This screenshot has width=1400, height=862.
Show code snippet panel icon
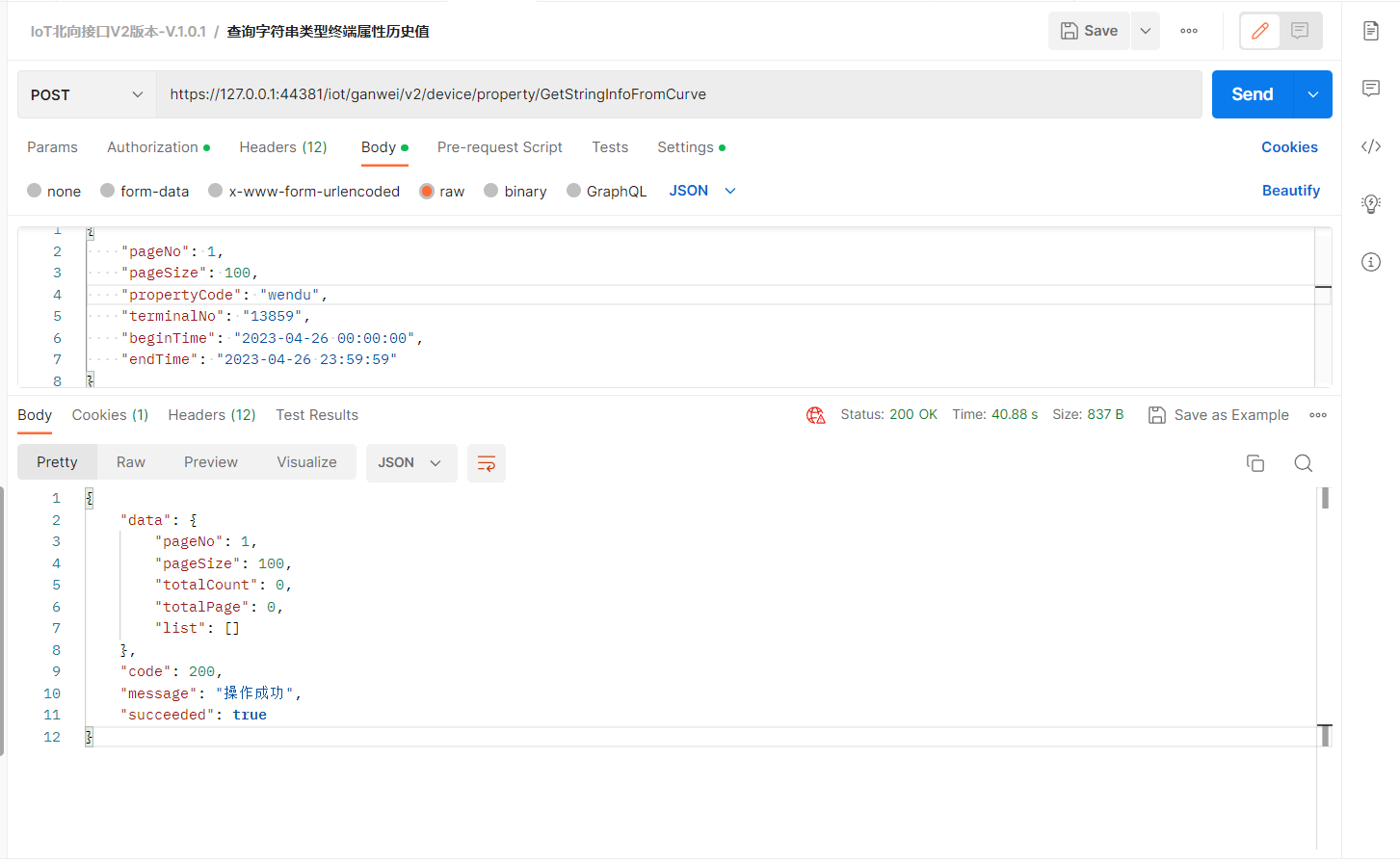tap(1371, 146)
